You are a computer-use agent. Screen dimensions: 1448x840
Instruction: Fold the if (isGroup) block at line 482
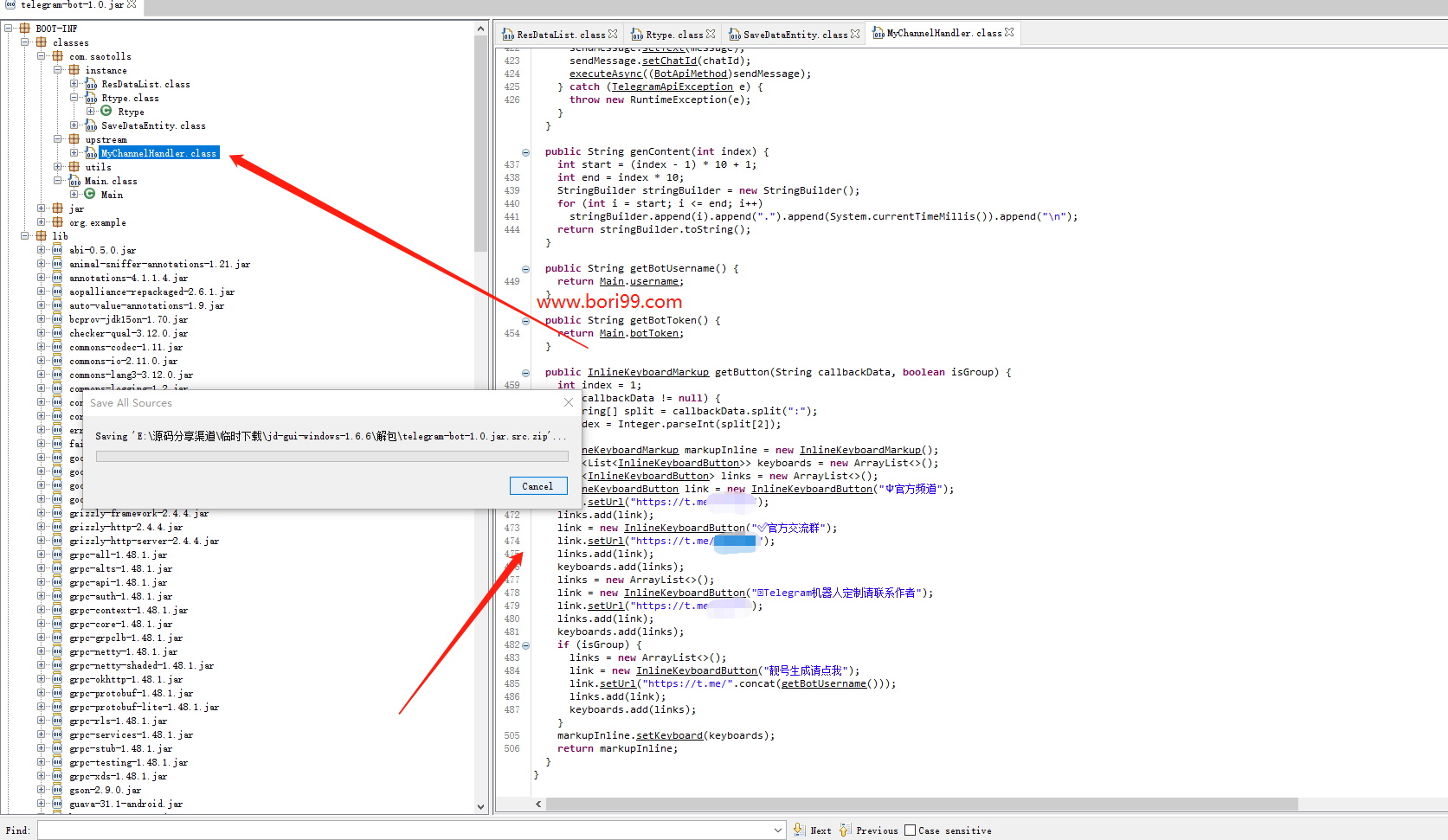pos(525,645)
